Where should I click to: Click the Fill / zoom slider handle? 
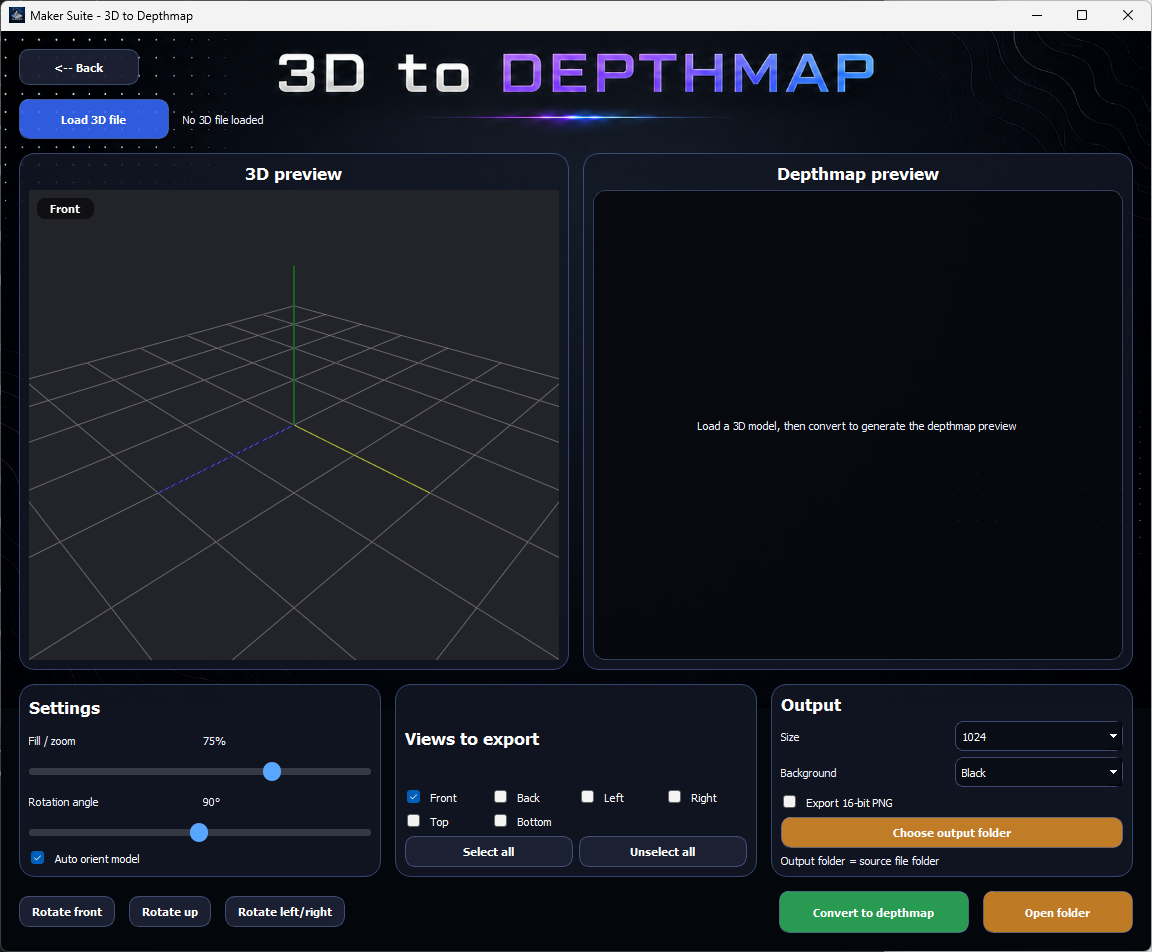tap(272, 771)
